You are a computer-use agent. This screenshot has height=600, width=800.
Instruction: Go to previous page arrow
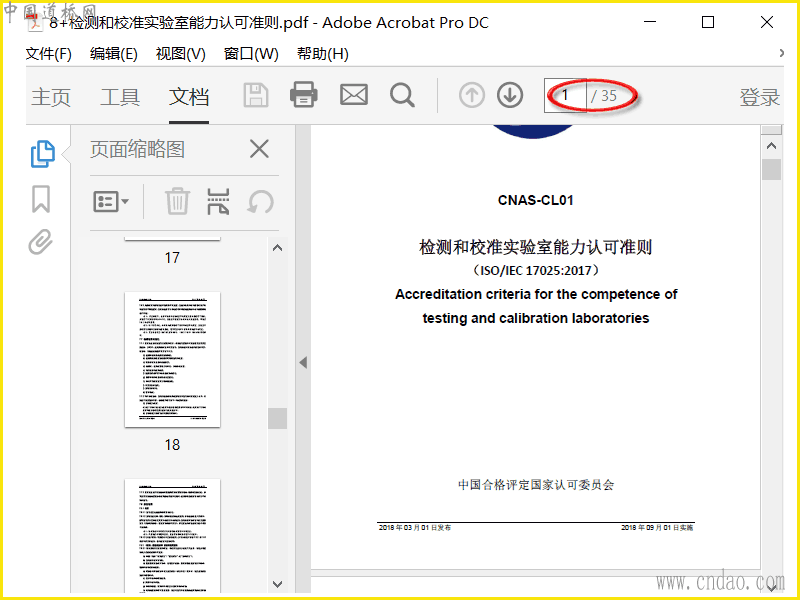pos(471,95)
